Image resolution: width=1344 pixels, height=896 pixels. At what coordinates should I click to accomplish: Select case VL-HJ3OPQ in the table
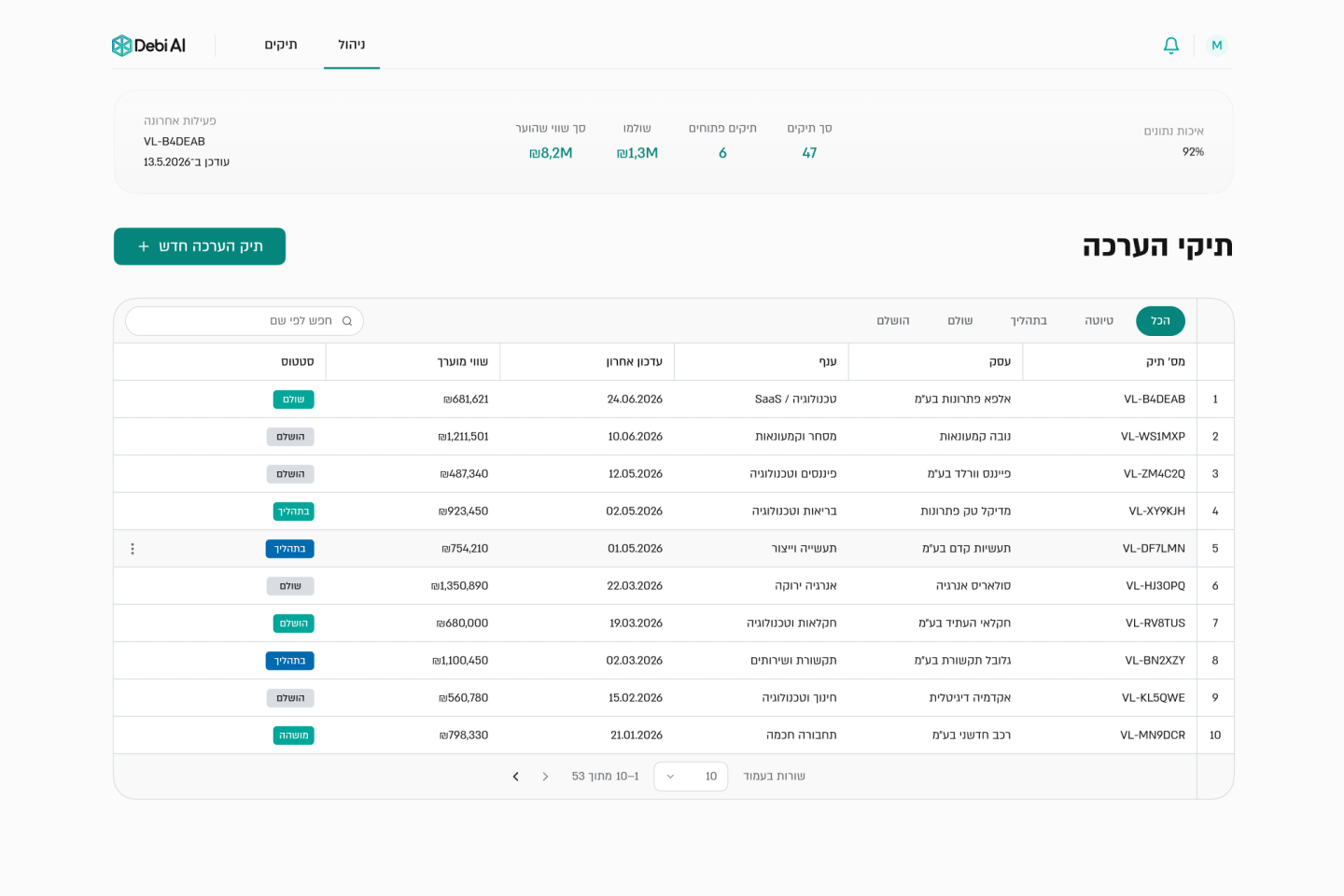1155,586
